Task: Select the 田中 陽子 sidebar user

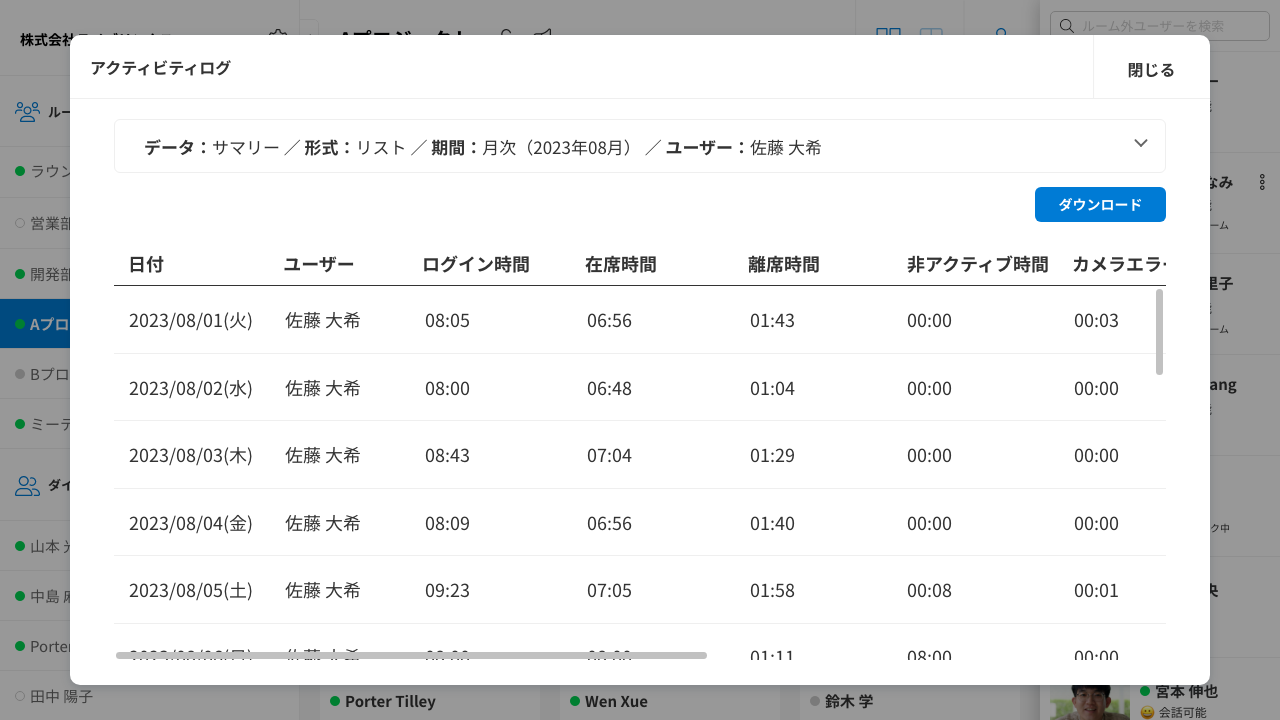Action: (x=62, y=696)
